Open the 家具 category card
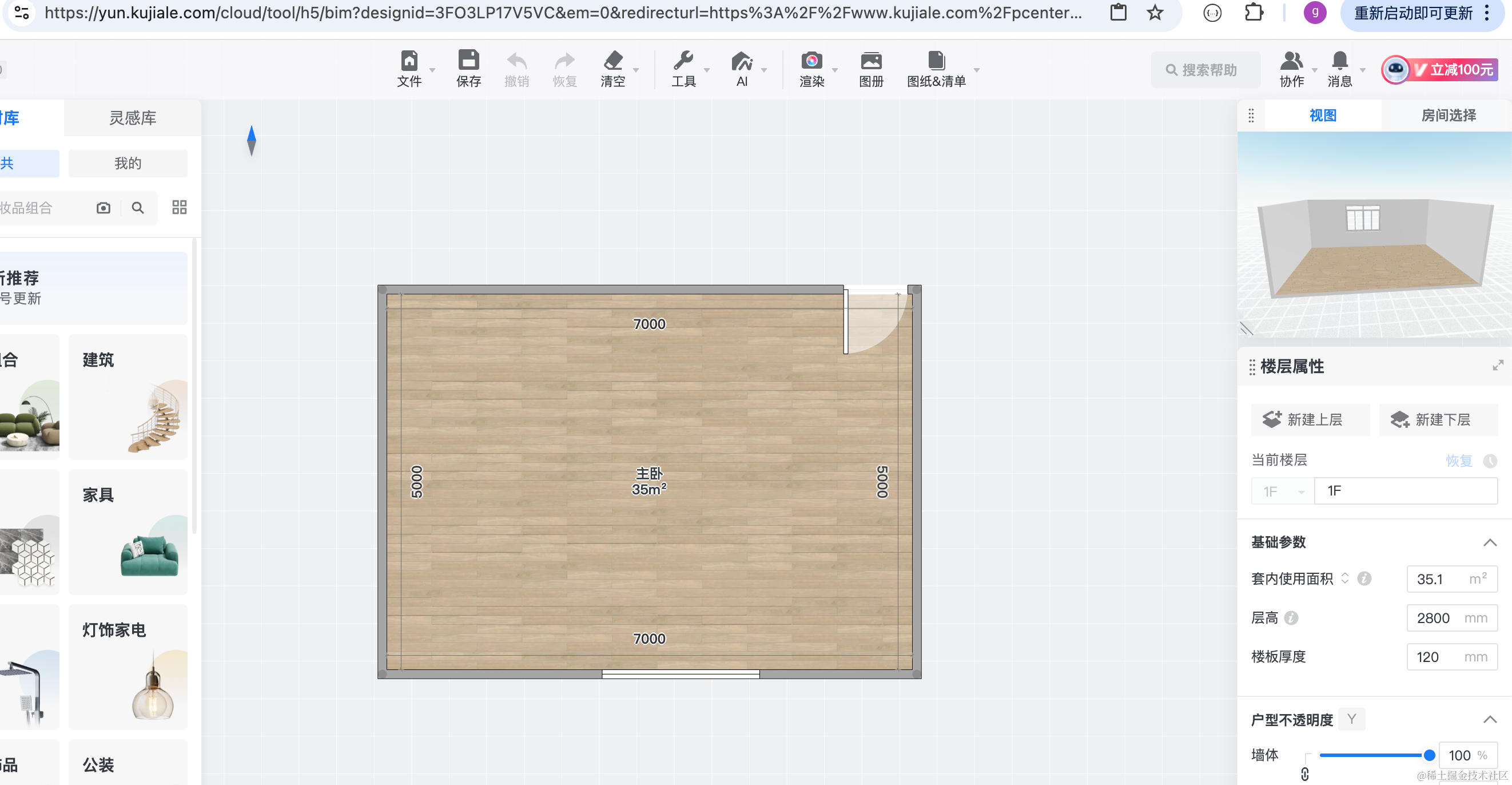 [x=128, y=532]
